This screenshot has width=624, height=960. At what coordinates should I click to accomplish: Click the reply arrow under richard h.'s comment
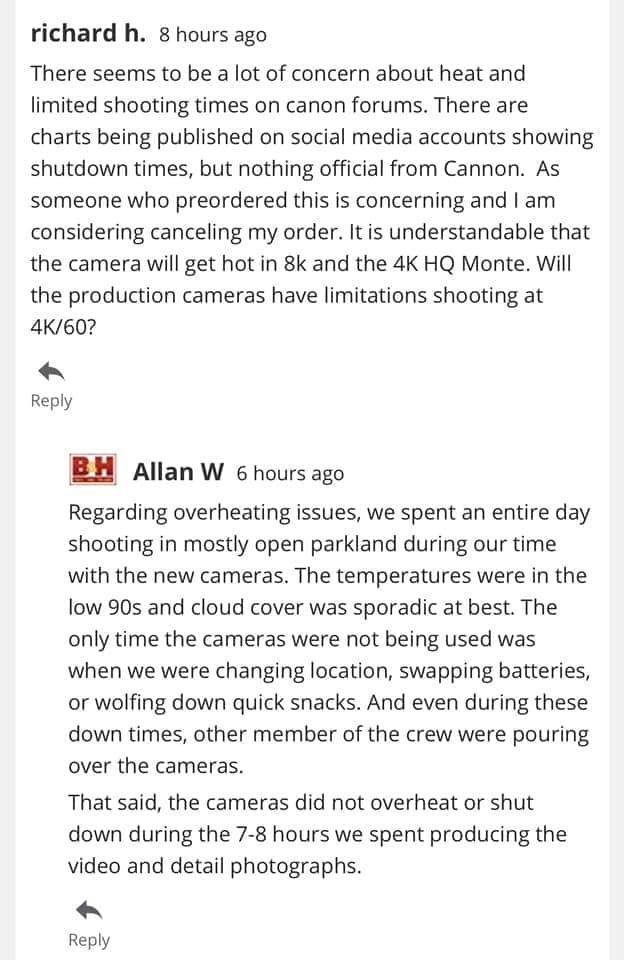(51, 371)
